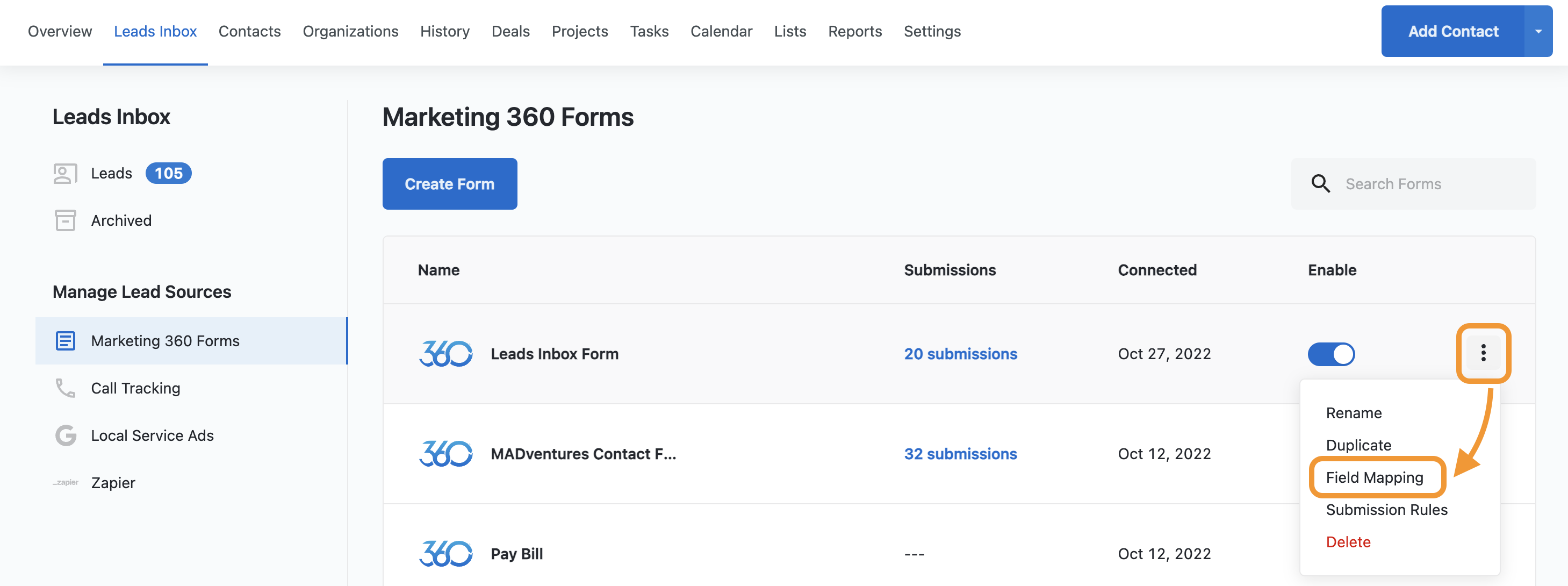This screenshot has height=586, width=1568.
Task: Click the Call Tracking phone icon
Action: tap(65, 388)
